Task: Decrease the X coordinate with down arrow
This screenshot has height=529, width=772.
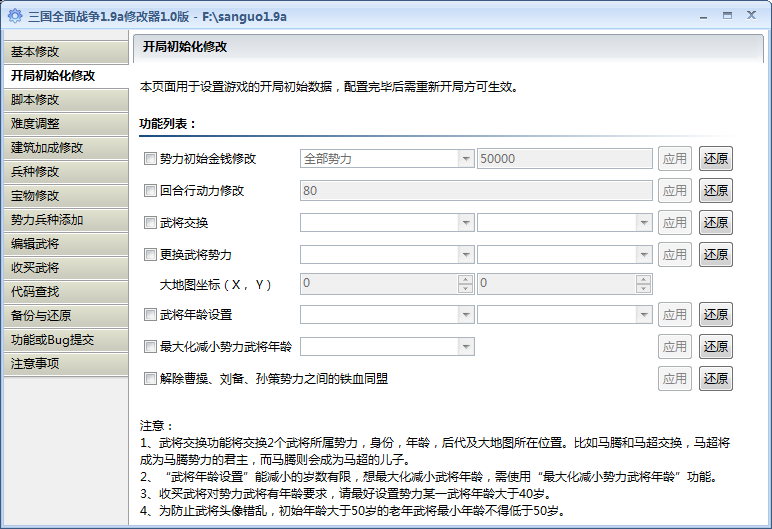Action: point(465,289)
